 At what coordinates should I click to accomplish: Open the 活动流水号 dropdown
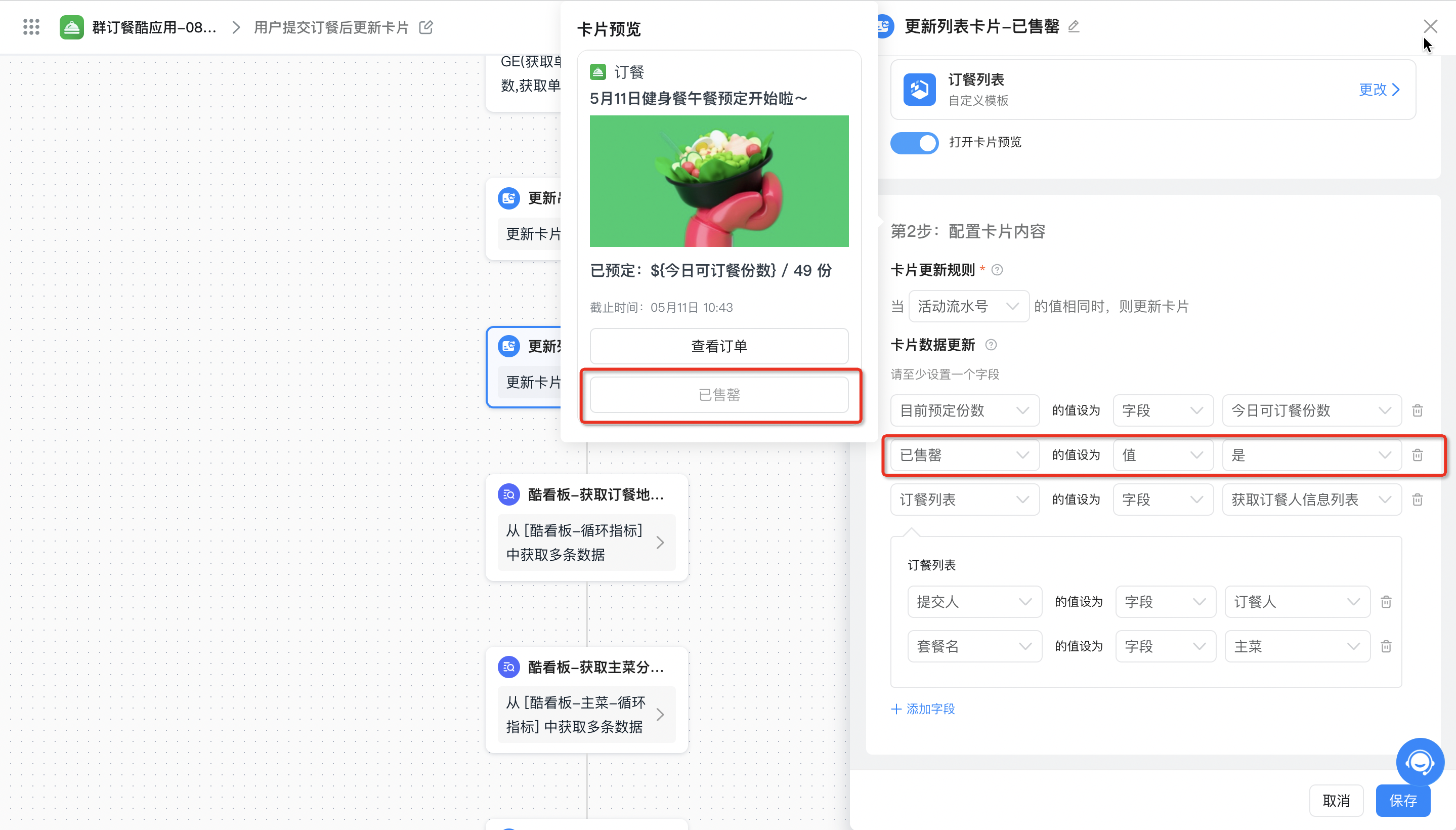coord(968,306)
